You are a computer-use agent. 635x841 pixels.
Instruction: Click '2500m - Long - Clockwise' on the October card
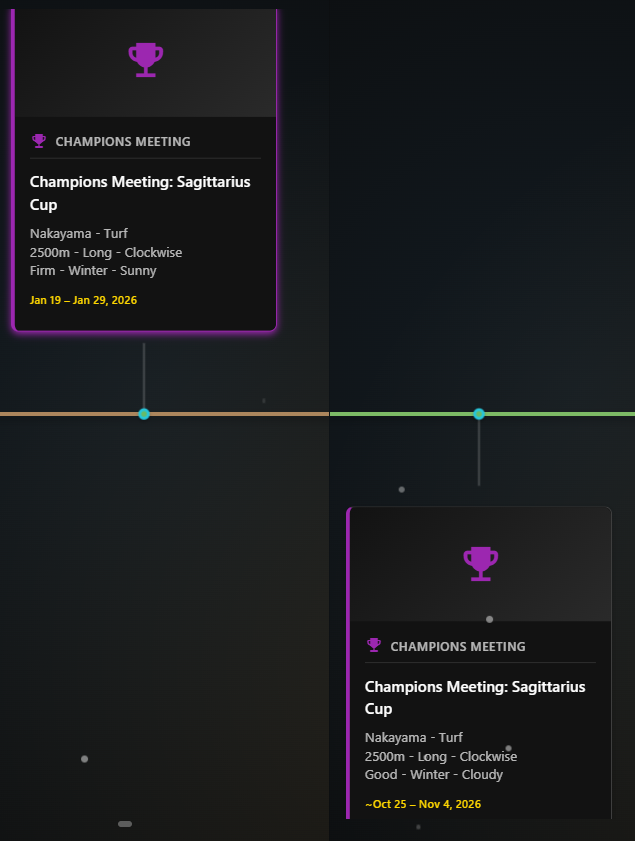[x=441, y=756]
